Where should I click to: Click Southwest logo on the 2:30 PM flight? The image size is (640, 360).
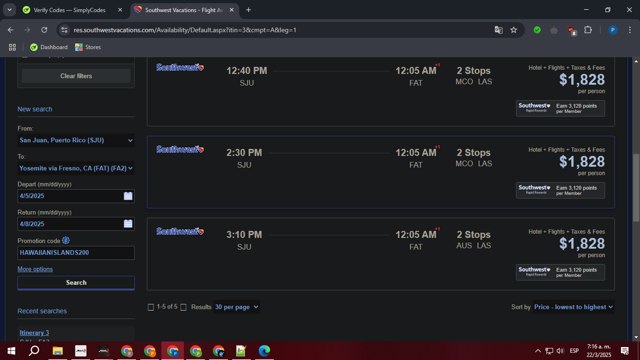pos(180,149)
